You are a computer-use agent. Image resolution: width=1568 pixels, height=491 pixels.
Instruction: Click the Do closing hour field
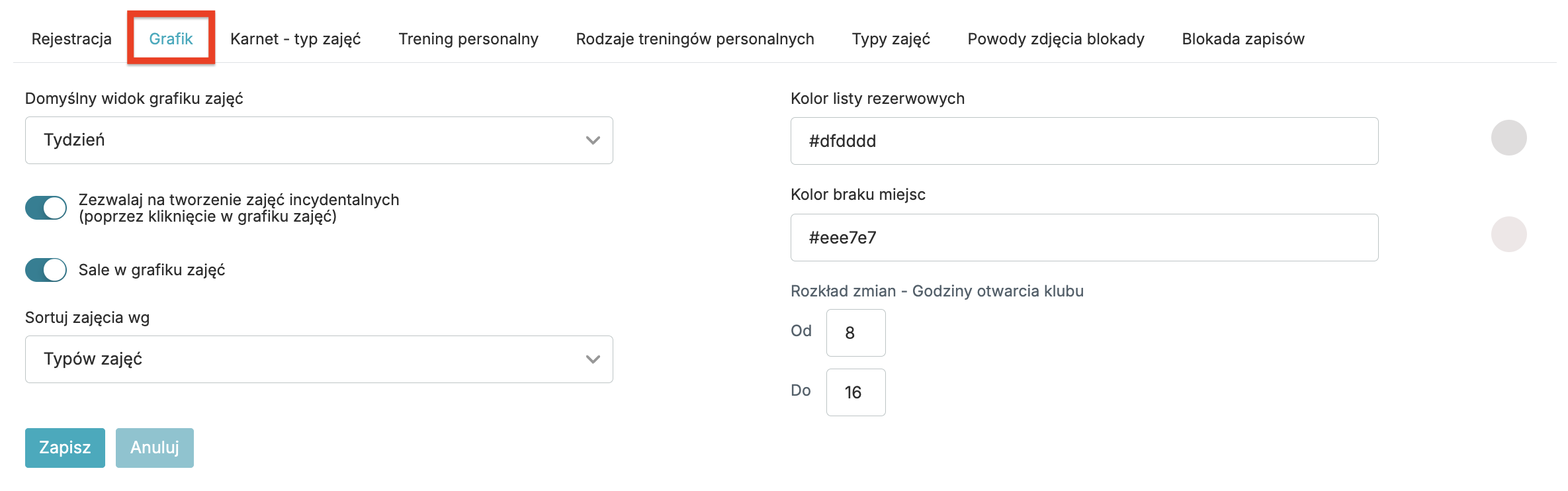pos(855,392)
